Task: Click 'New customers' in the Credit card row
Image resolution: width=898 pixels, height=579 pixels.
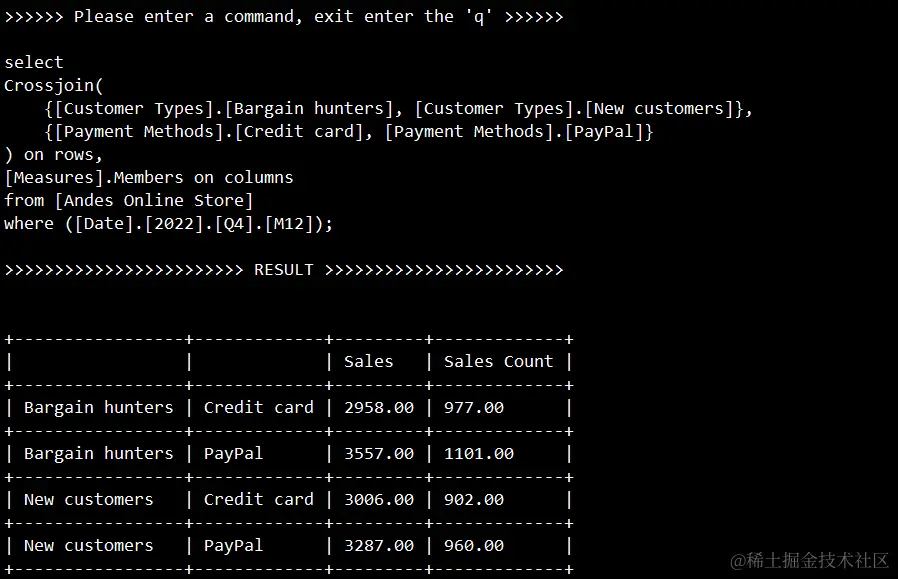Action: point(89,499)
